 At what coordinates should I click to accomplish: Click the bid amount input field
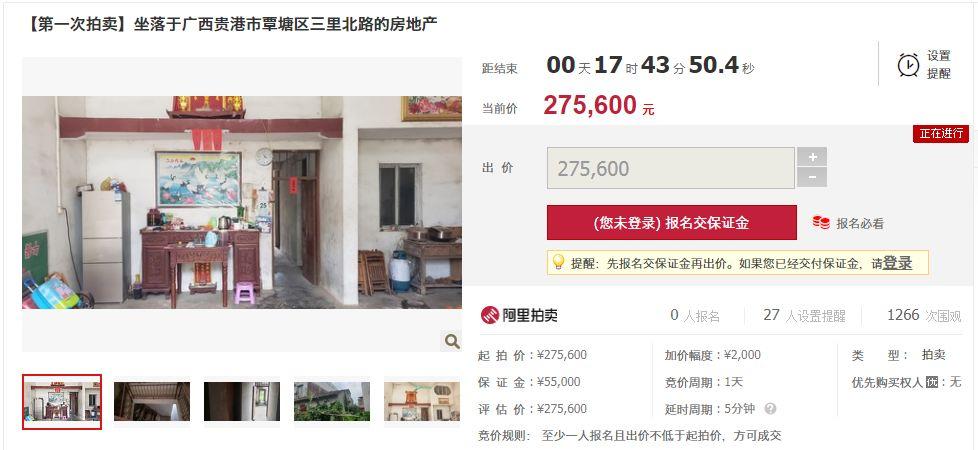coord(671,168)
